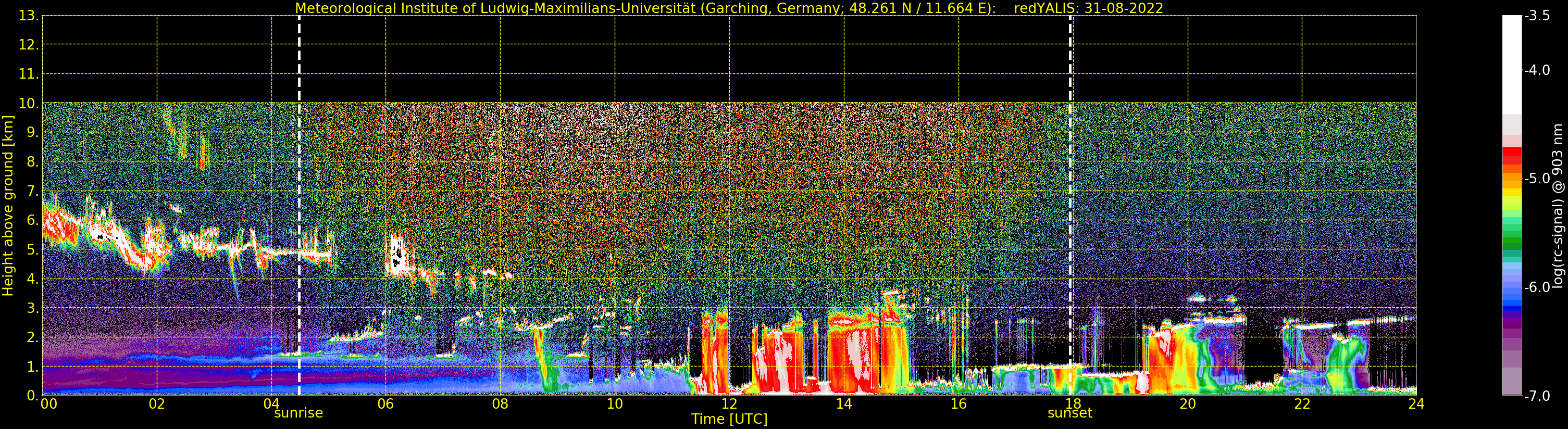
Task: Click the grey bottom band of the colorbar
Action: tap(1512, 381)
